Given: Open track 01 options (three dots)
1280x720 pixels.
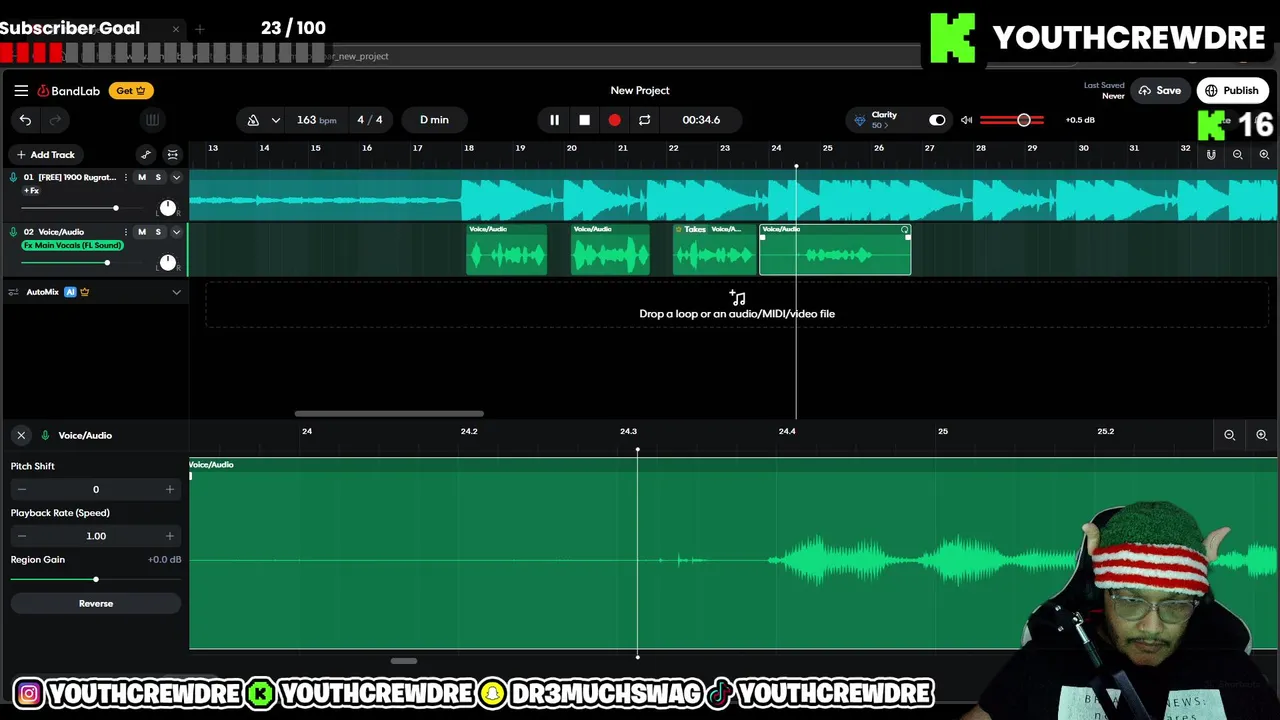Looking at the screenshot, I should coord(126,177).
